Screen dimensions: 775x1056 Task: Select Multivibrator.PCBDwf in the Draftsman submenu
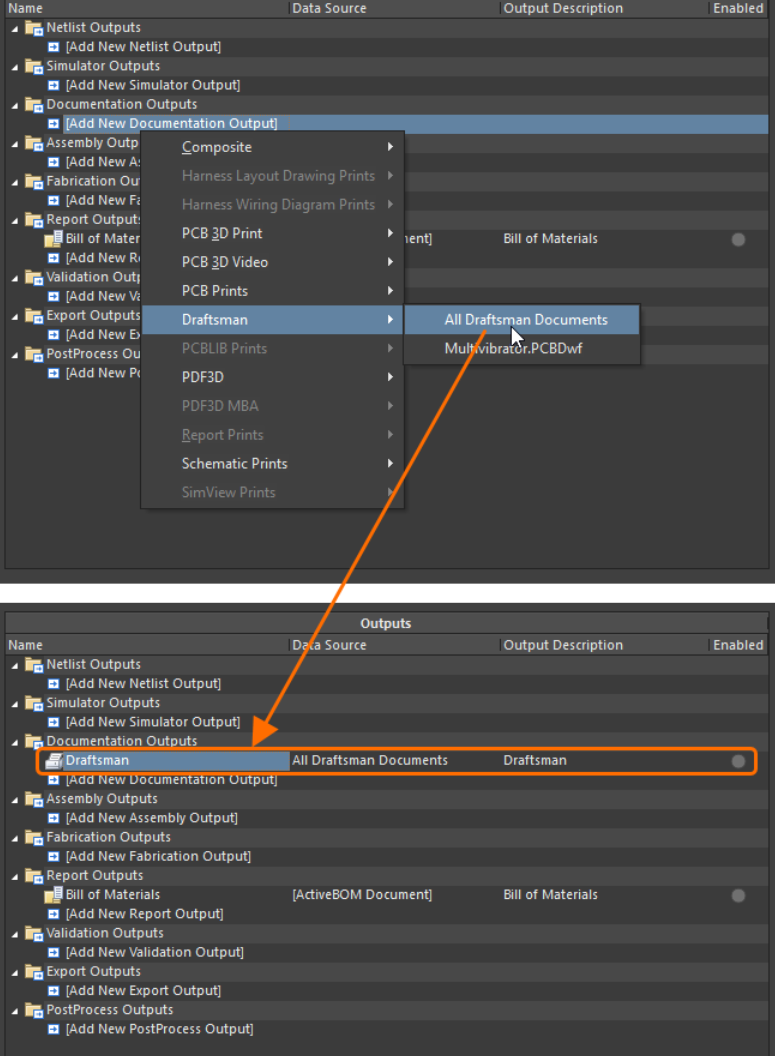coord(513,349)
